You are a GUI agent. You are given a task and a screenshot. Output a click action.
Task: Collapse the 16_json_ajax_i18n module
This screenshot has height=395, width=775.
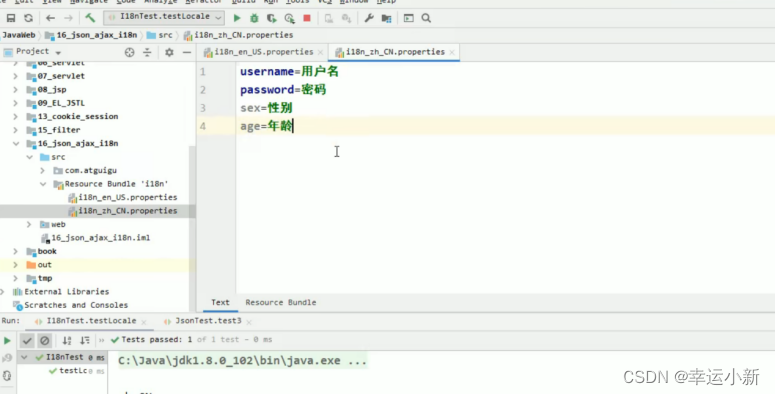16,143
